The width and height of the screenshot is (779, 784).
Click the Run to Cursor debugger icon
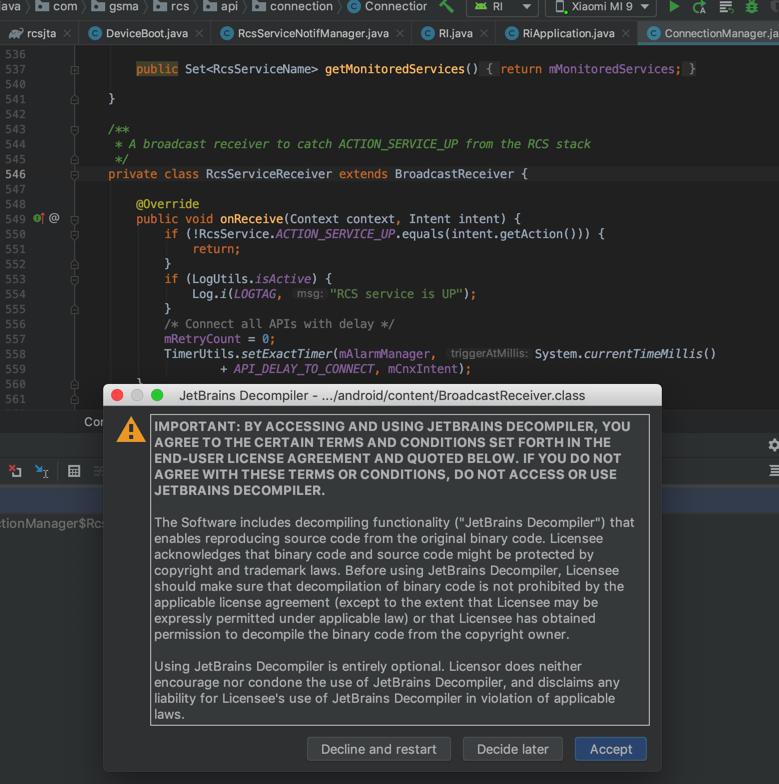tap(42, 470)
